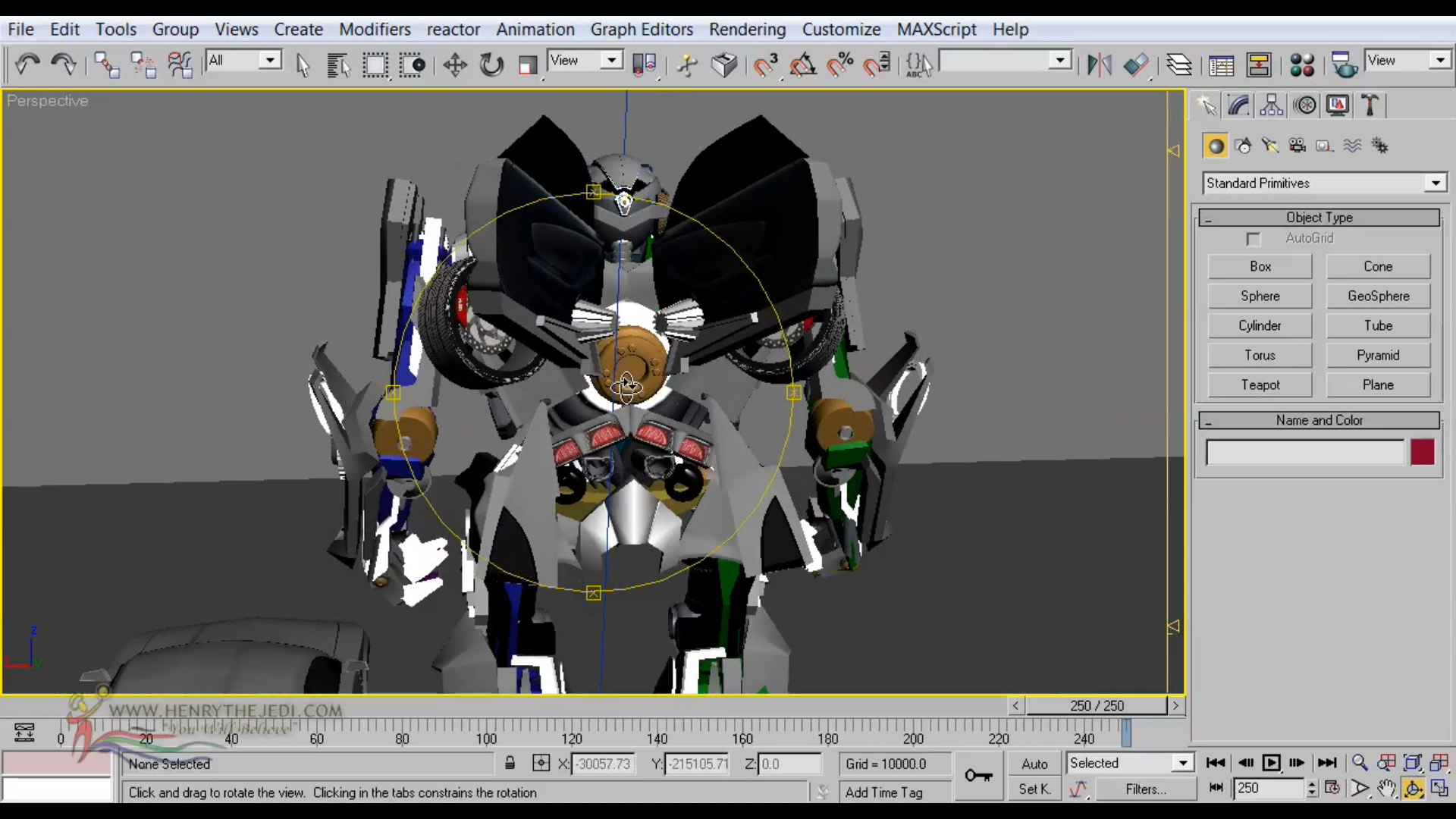Viewport: 1456px width, 819px height.
Task: Select the Bind to Space Warp tool
Action: click(180, 65)
